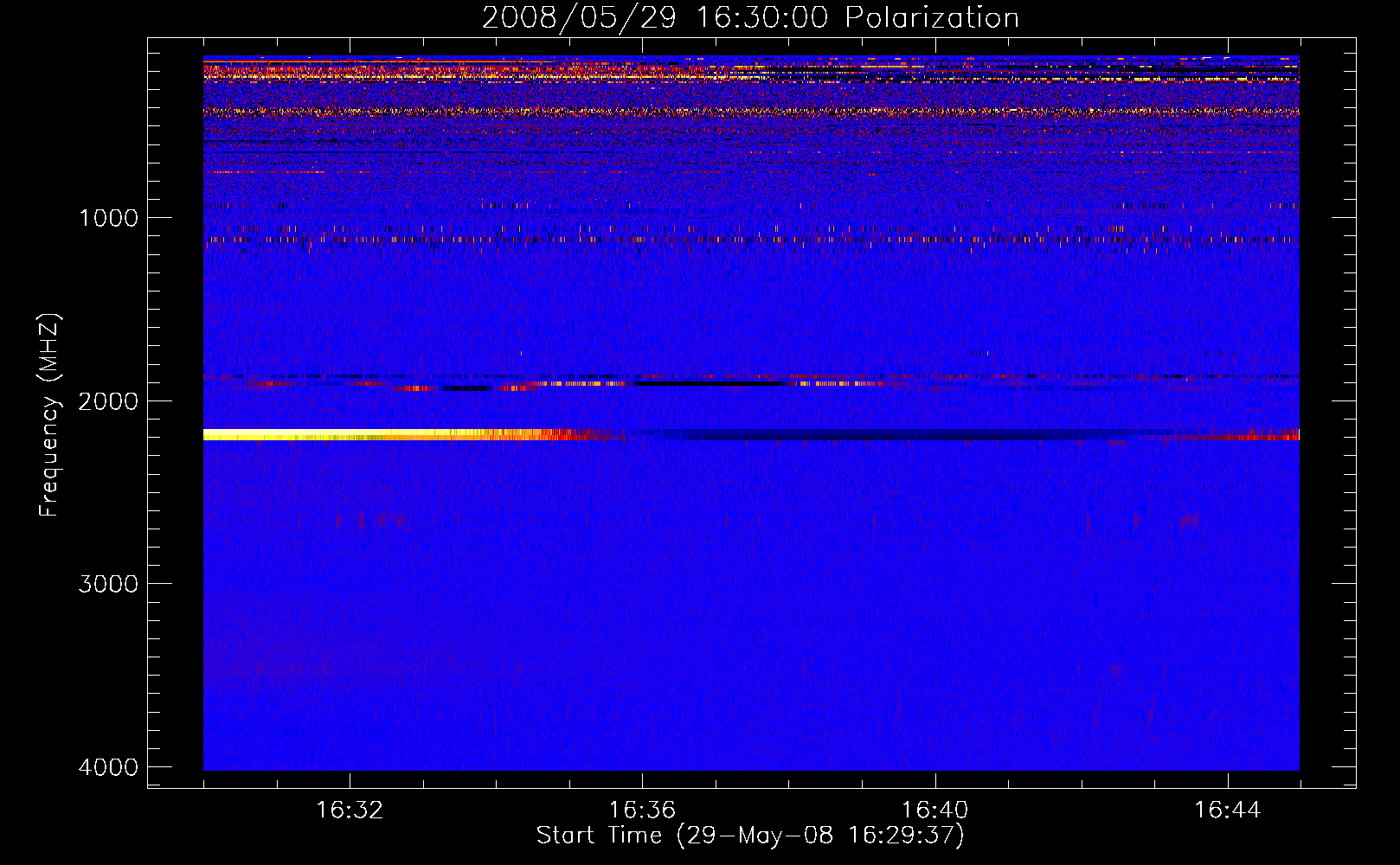The width and height of the screenshot is (1400, 865).
Task: Click the 4000 frequency tick label
Action: [x=108, y=766]
